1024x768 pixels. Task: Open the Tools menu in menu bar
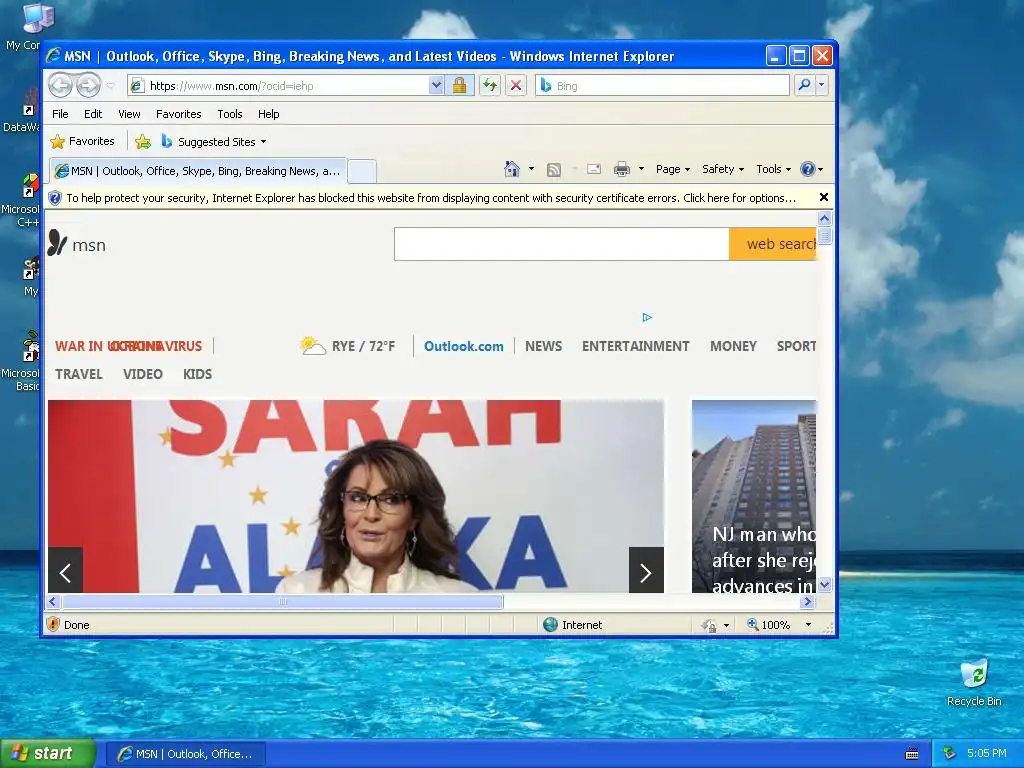click(230, 114)
